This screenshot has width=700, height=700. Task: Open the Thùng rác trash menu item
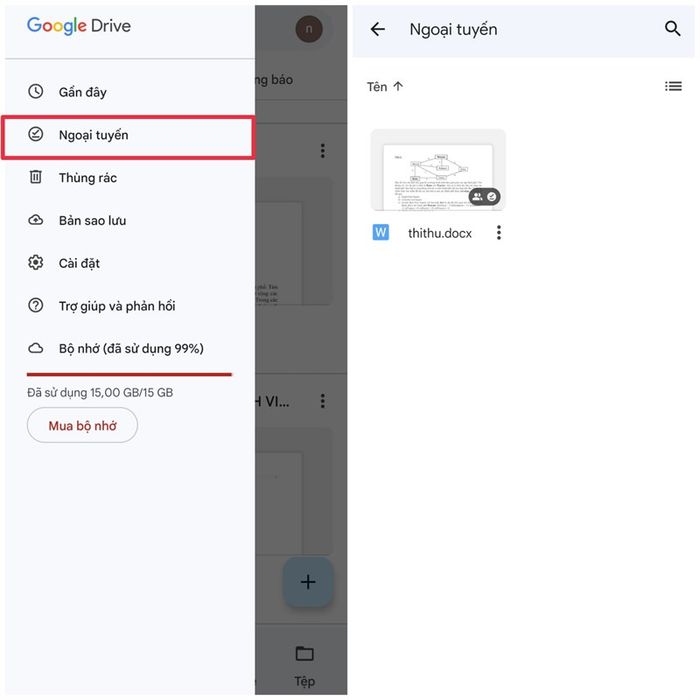tap(129, 178)
